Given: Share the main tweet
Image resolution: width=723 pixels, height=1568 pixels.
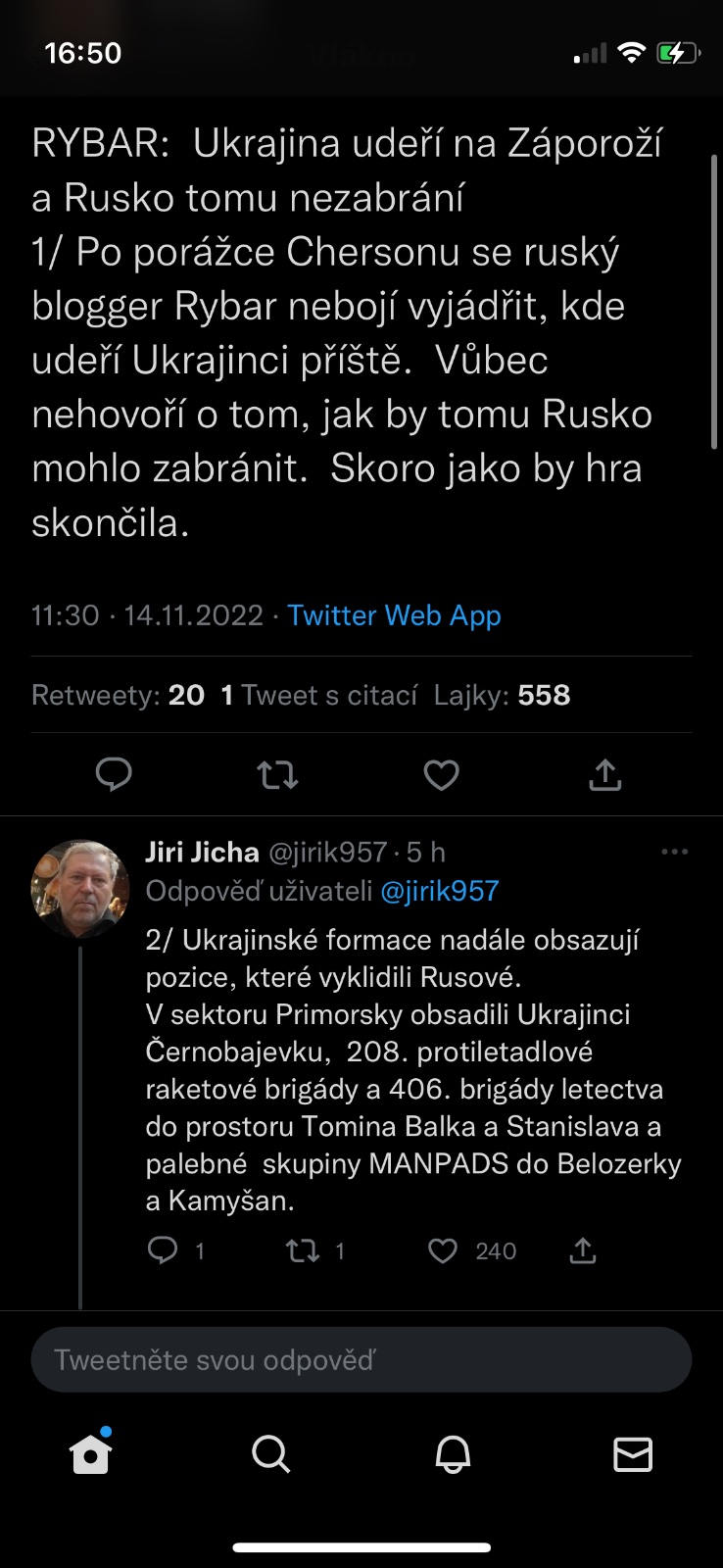Looking at the screenshot, I should pyautogui.click(x=605, y=775).
